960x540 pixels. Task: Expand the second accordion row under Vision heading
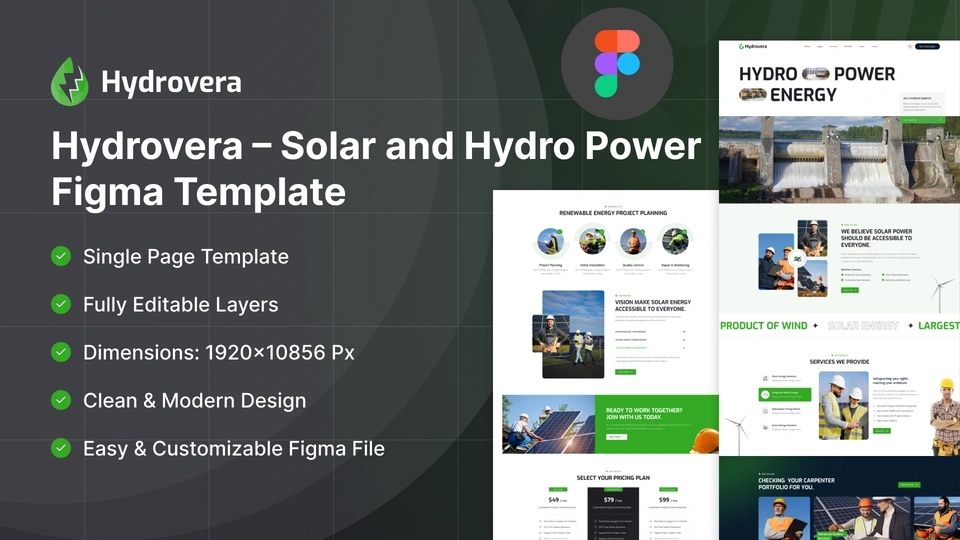coord(650,340)
